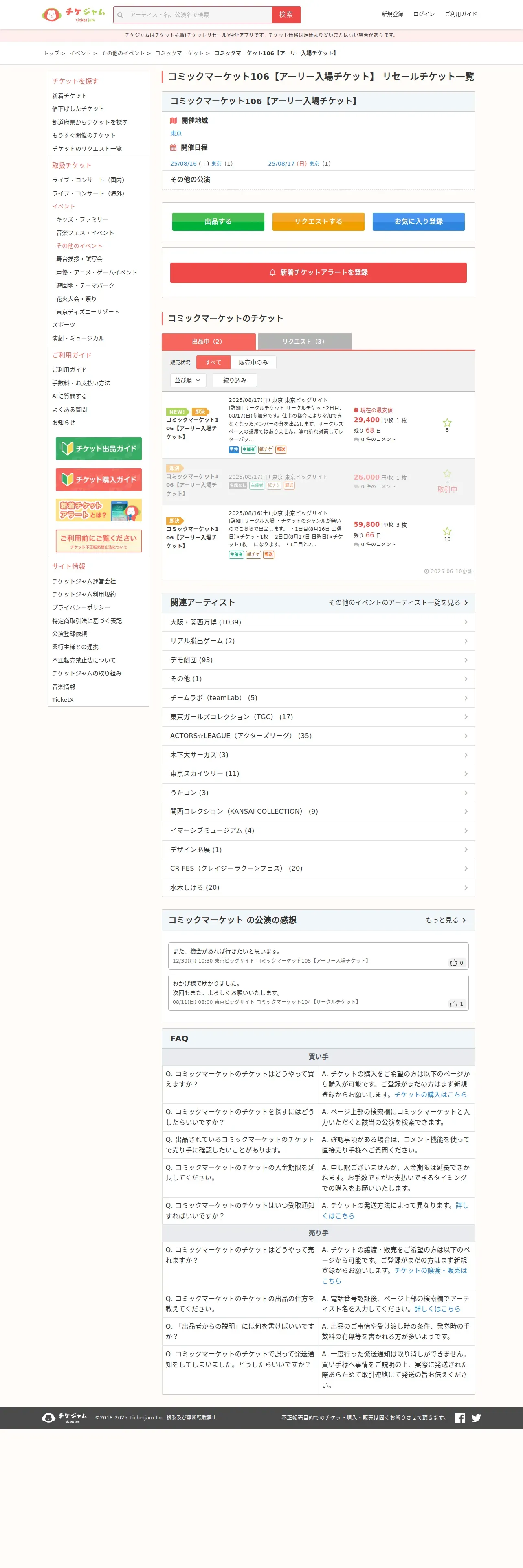This screenshot has width=523, height=1568.
Task: Expand チームラボ（teamLab） (5) row
Action: (319, 698)
